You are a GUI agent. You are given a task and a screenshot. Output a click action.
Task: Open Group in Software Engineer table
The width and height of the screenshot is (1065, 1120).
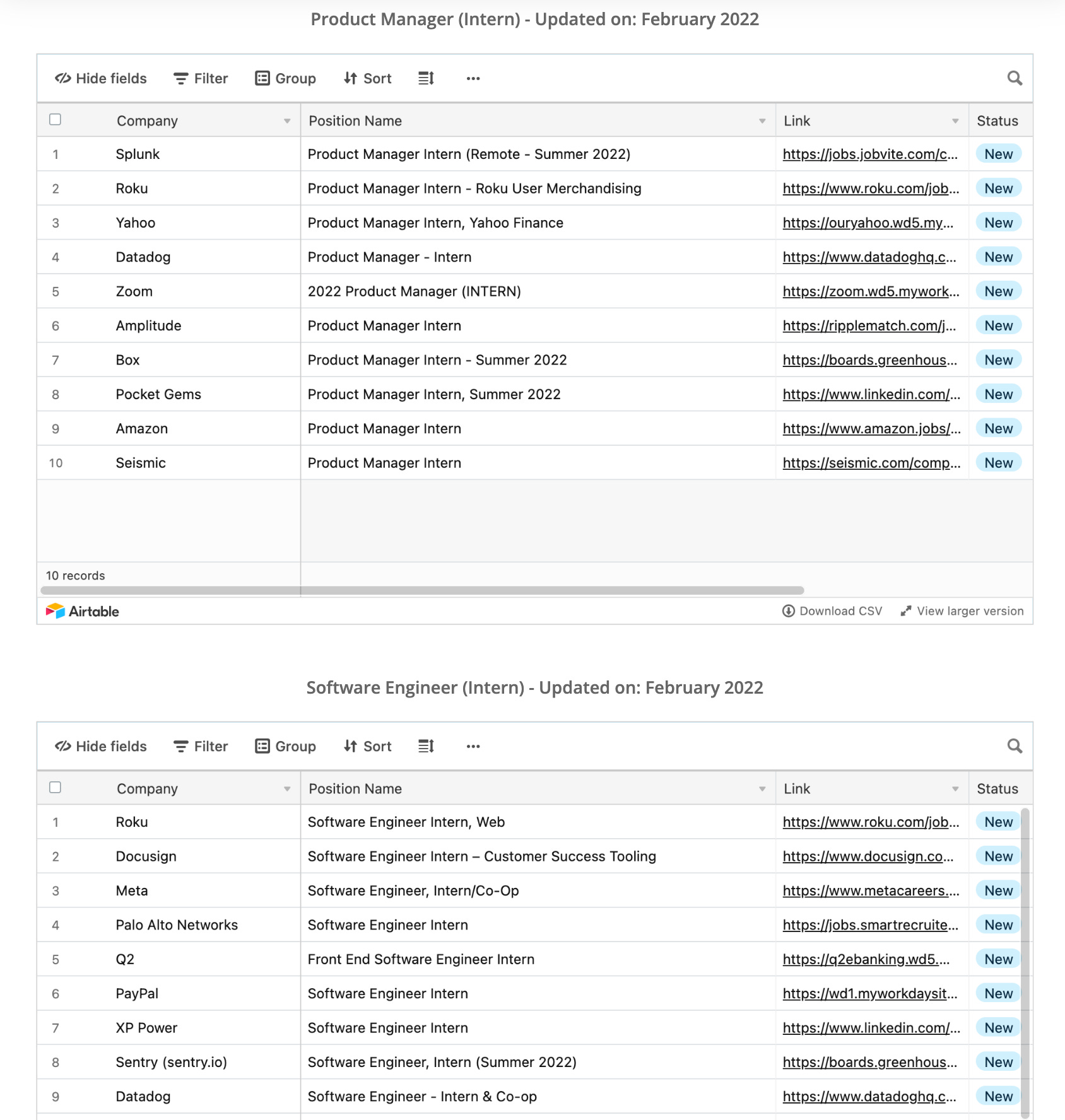(285, 746)
